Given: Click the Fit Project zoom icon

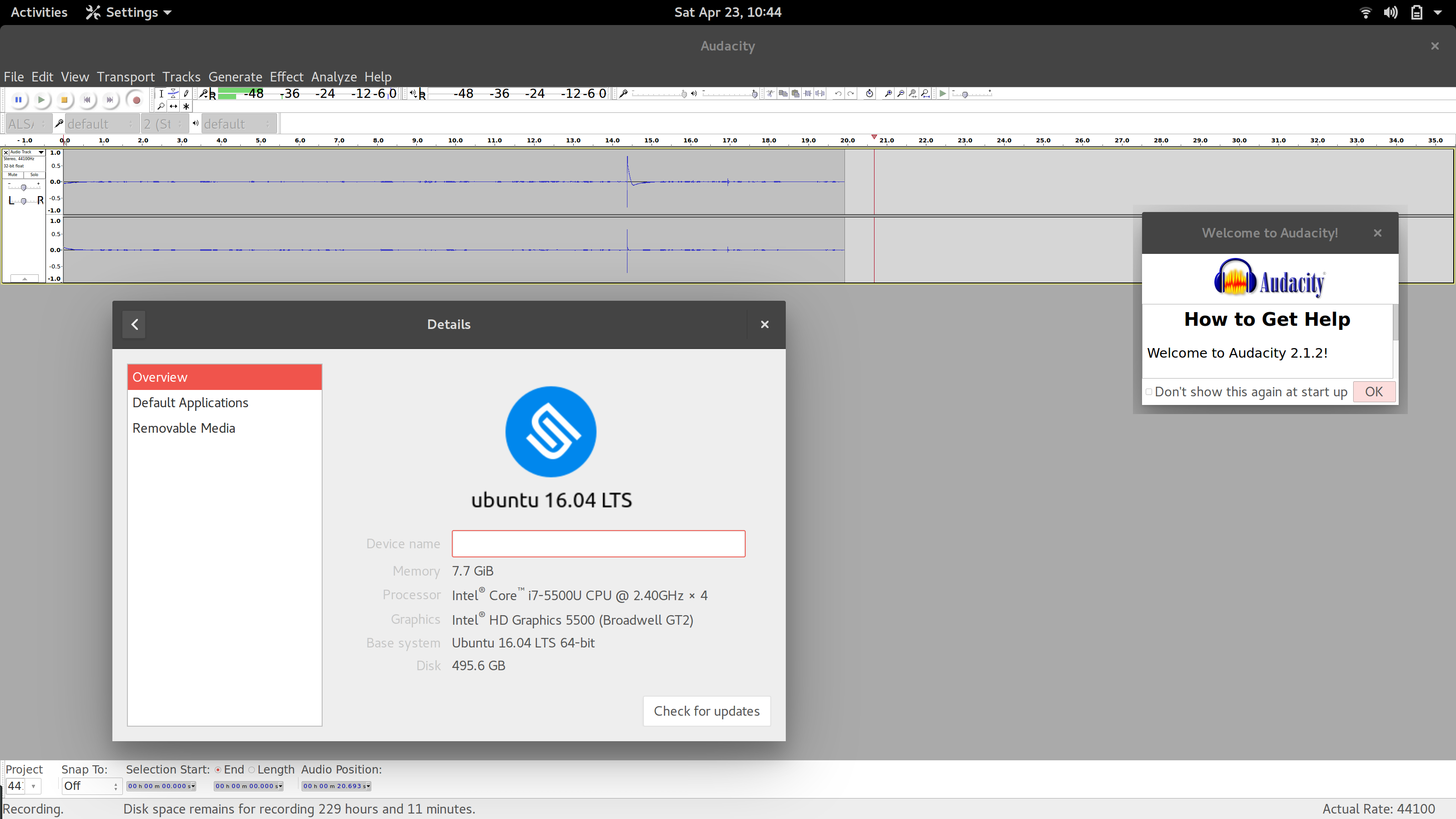Looking at the screenshot, I should pyautogui.click(x=925, y=94).
